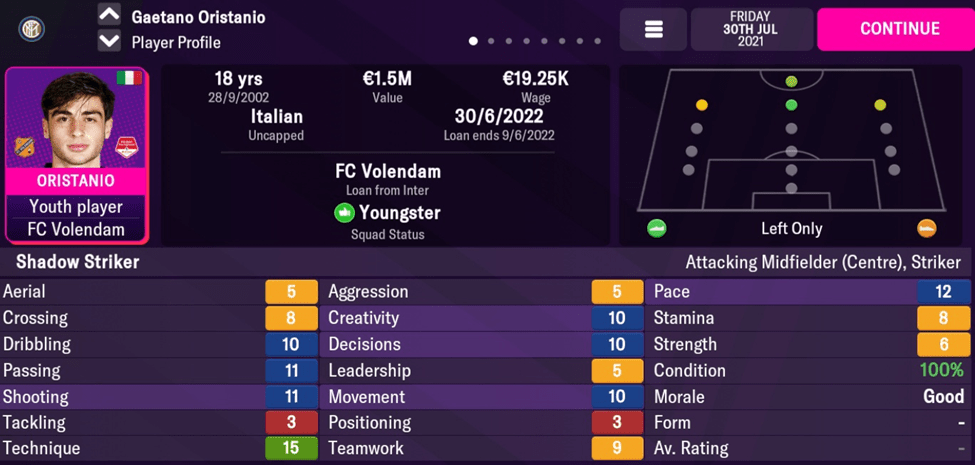Open the calendar date panel
Screen dimensions: 975x465
[750, 29]
